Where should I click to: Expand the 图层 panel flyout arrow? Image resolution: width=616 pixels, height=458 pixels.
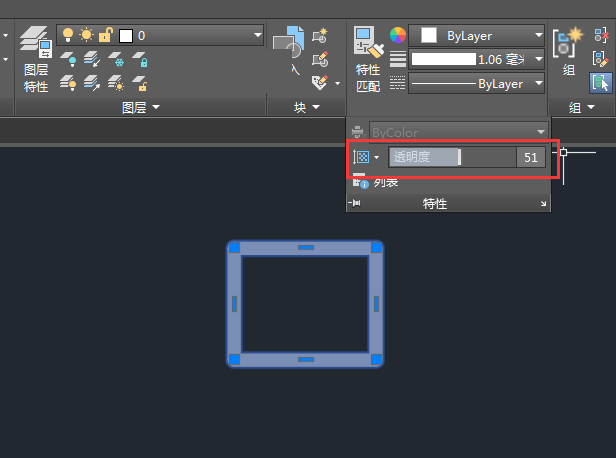(156, 107)
